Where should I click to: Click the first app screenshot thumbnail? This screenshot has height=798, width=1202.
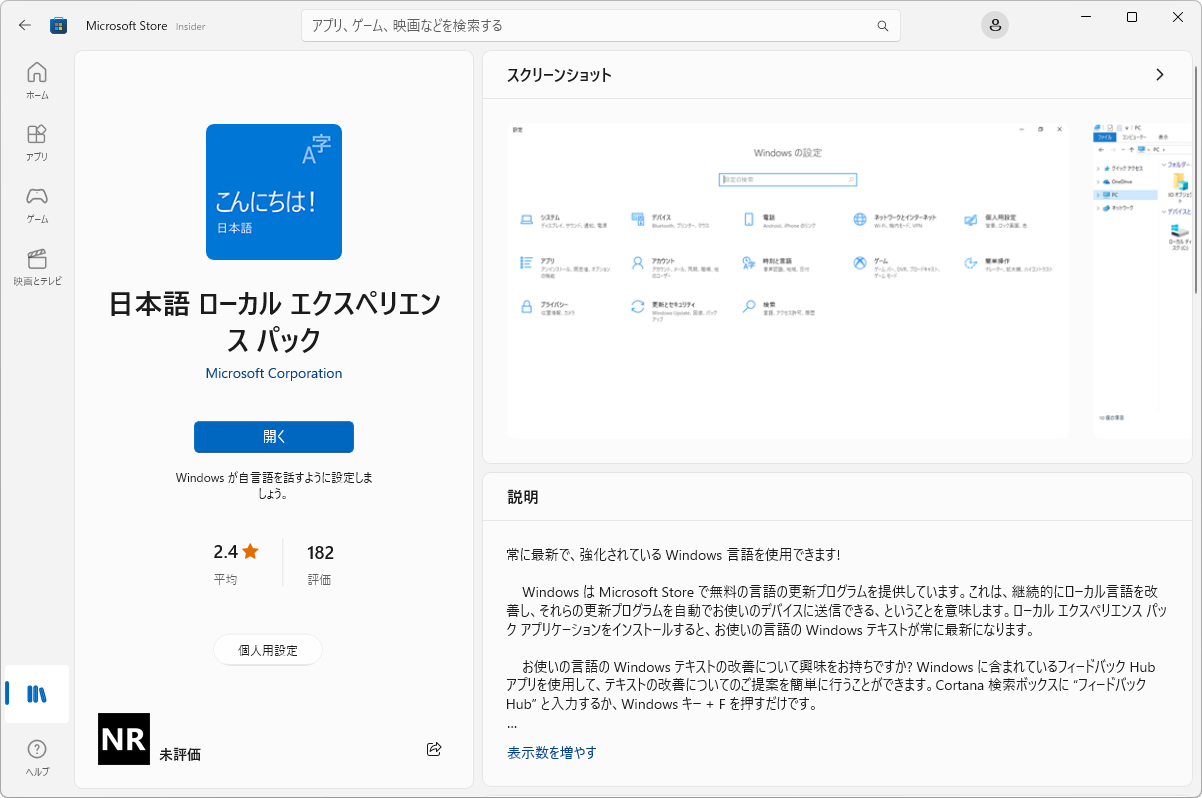click(786, 281)
